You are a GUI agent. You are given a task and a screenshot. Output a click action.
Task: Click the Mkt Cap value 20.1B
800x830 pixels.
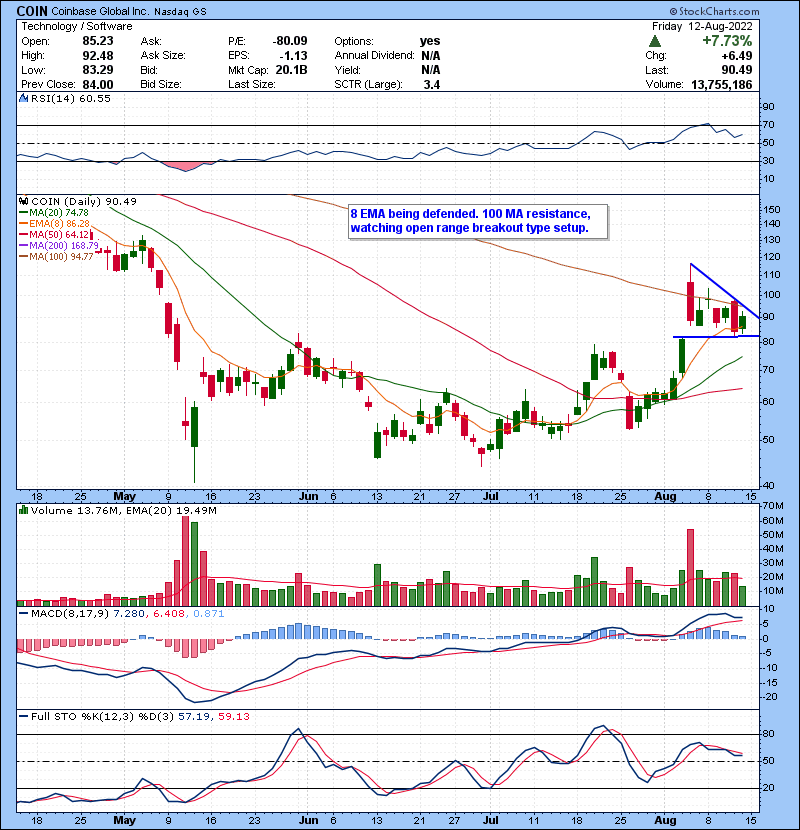(x=291, y=70)
